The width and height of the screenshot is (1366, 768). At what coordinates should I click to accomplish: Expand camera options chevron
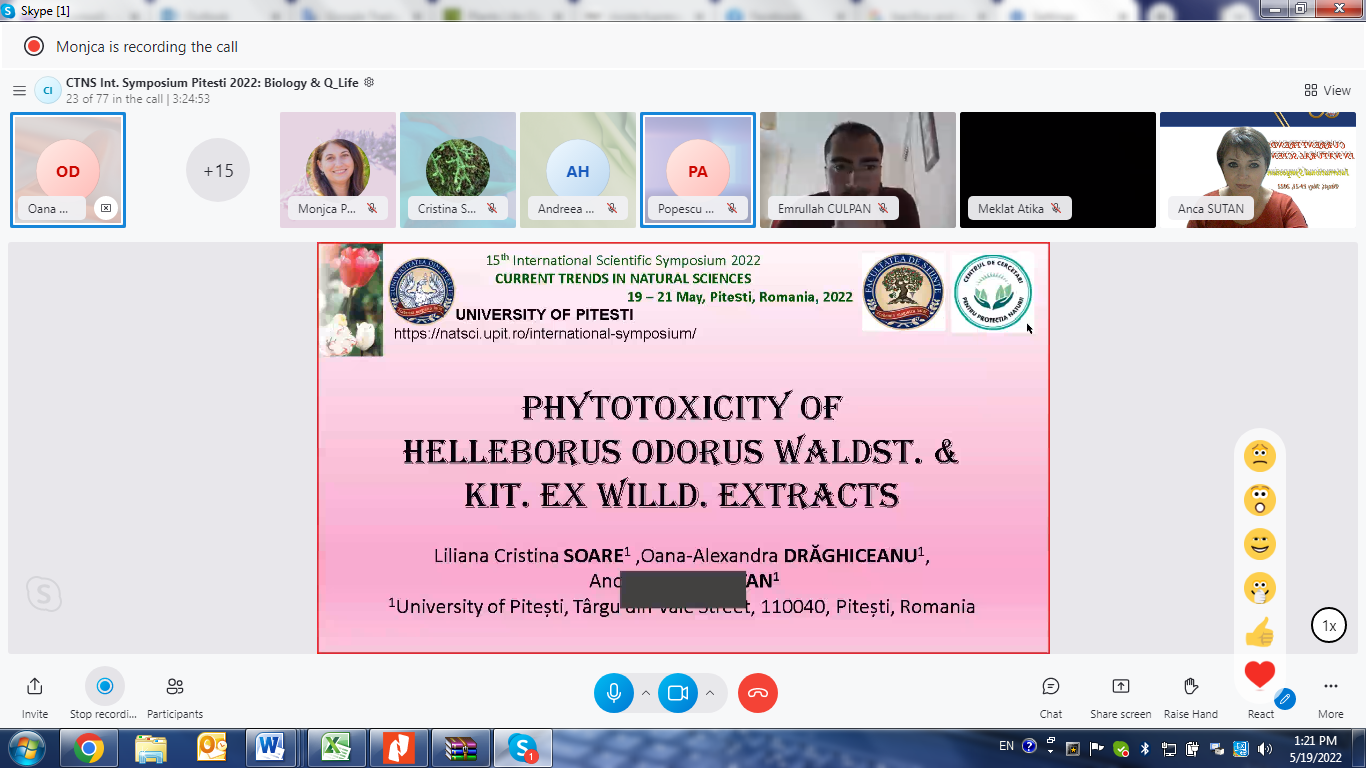[x=710, y=693]
